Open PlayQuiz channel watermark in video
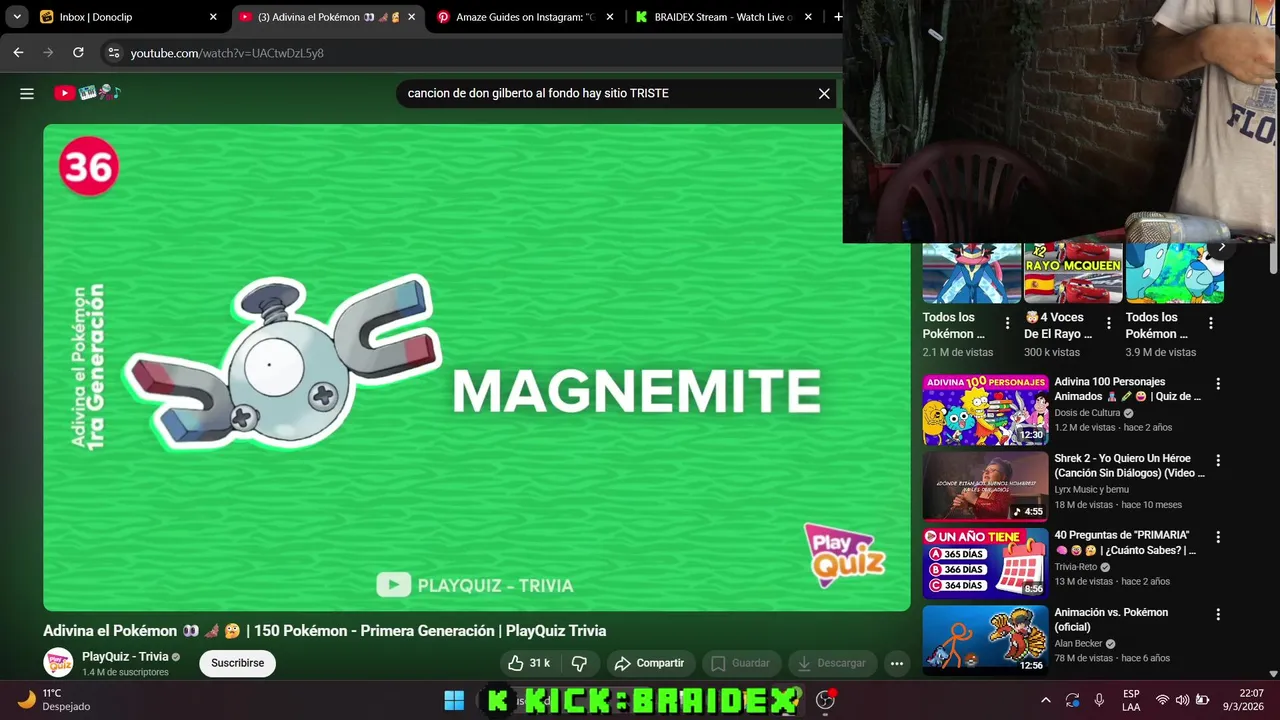Image resolution: width=1280 pixels, height=720 pixels. 845,555
